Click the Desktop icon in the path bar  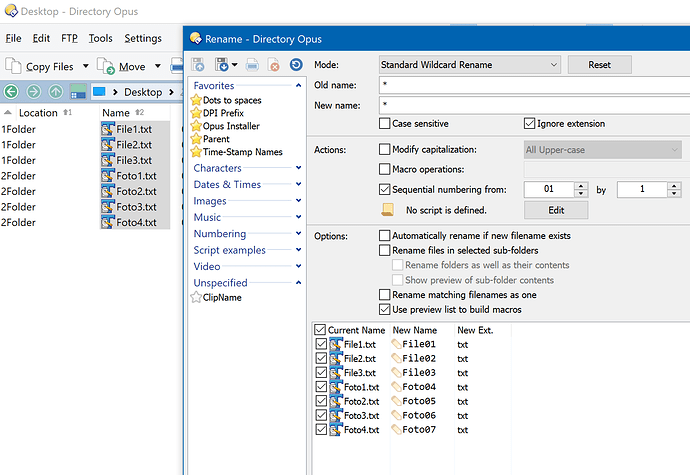pyautogui.click(x=99, y=92)
